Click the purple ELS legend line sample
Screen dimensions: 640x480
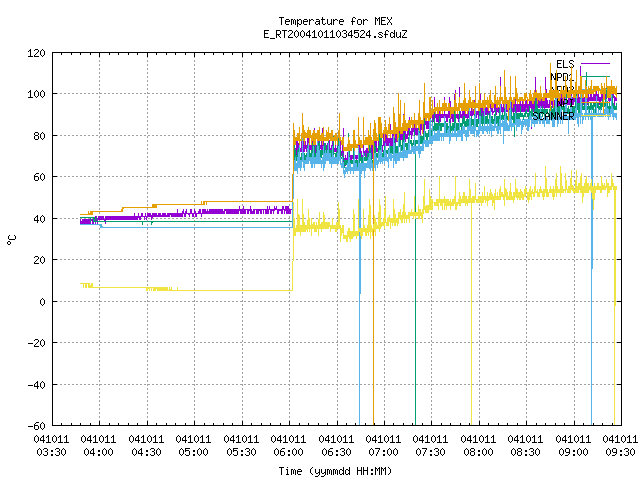(595, 64)
